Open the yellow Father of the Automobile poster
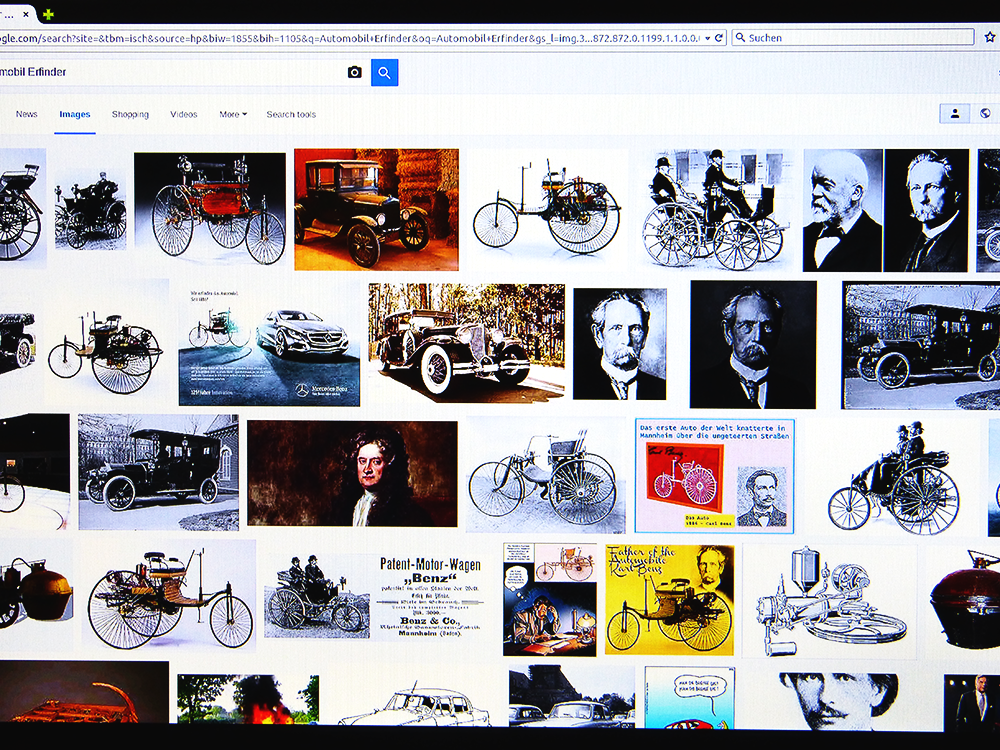1000x750 pixels. 670,599
